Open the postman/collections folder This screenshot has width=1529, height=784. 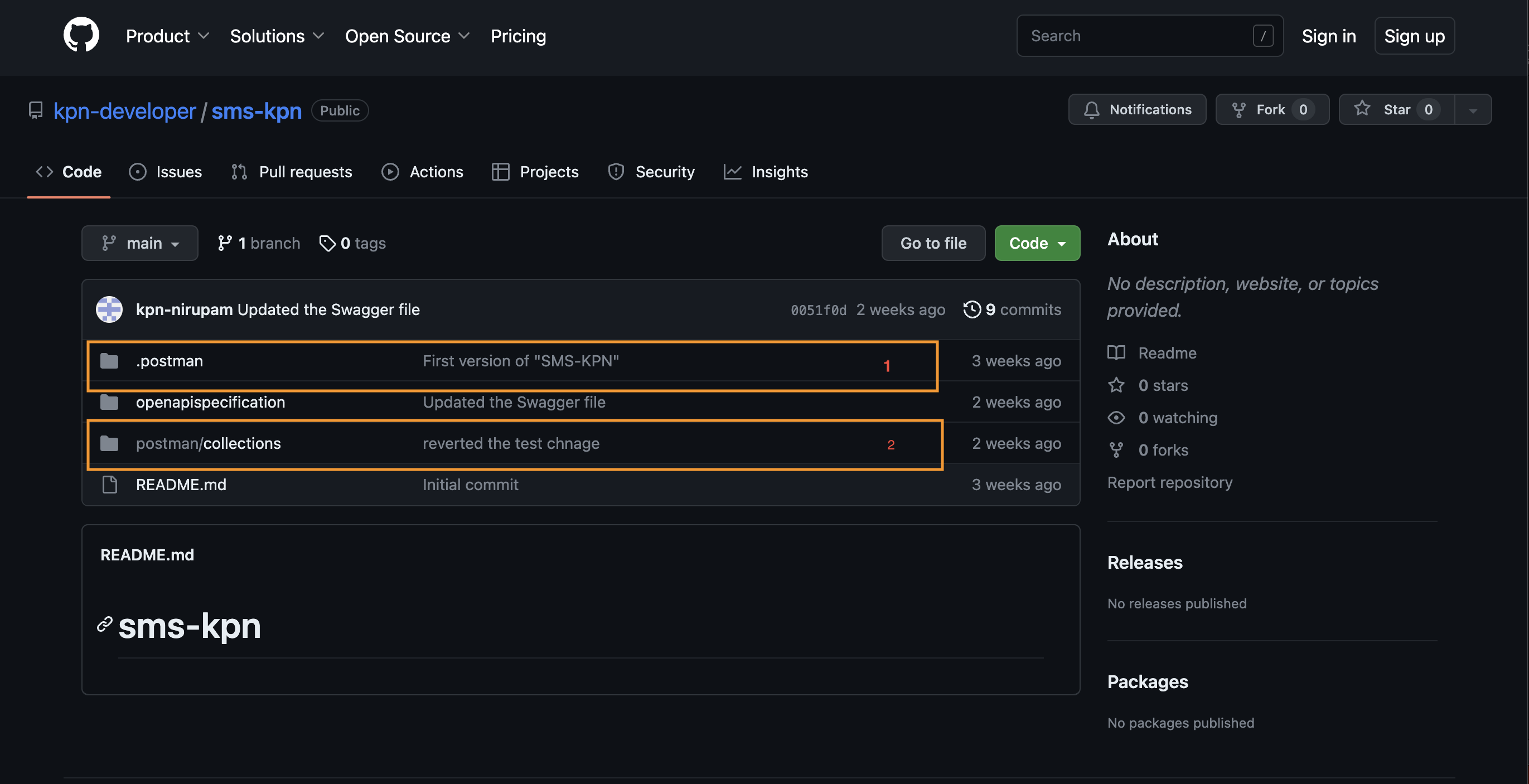208,444
